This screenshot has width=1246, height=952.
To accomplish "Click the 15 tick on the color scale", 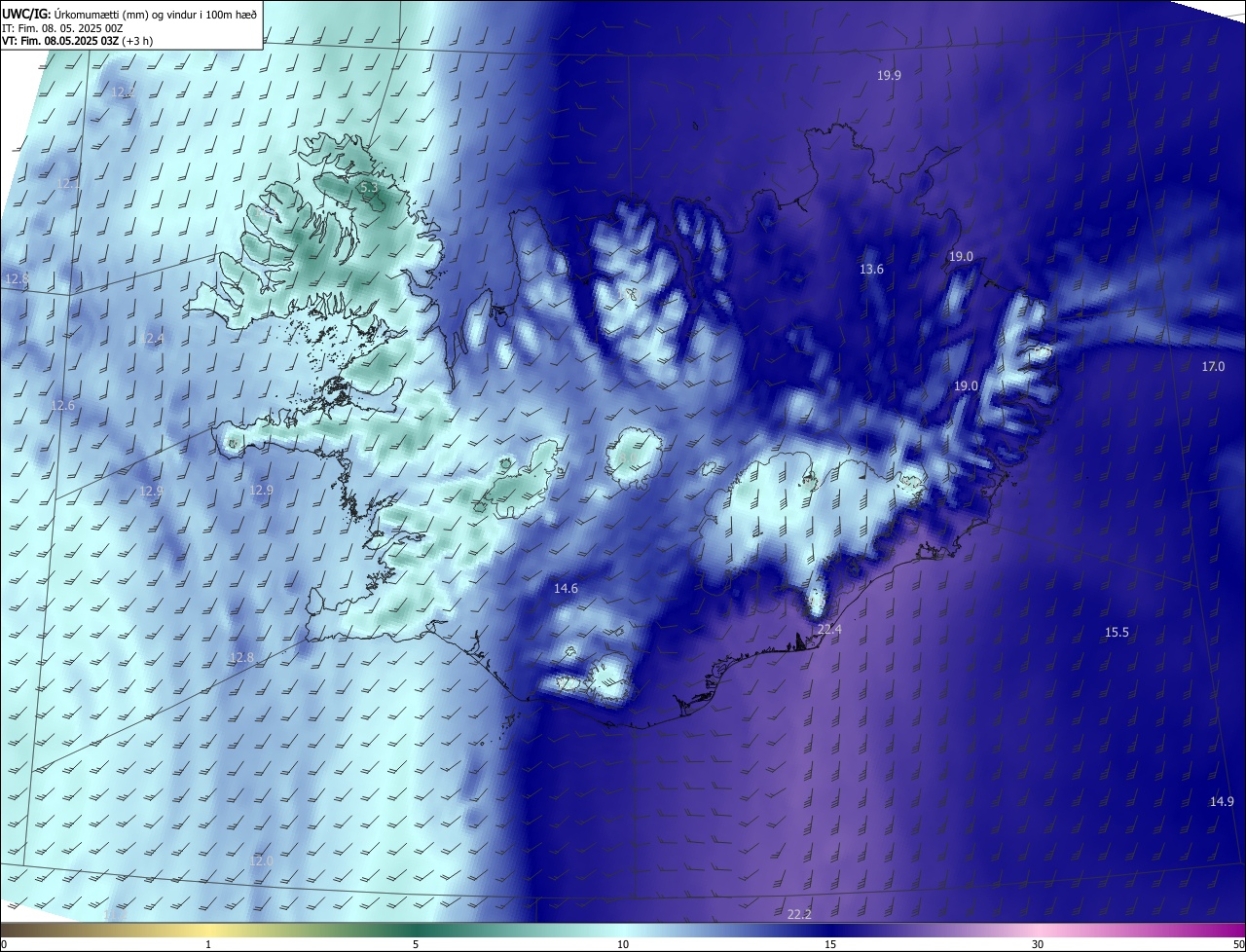I will click(830, 944).
